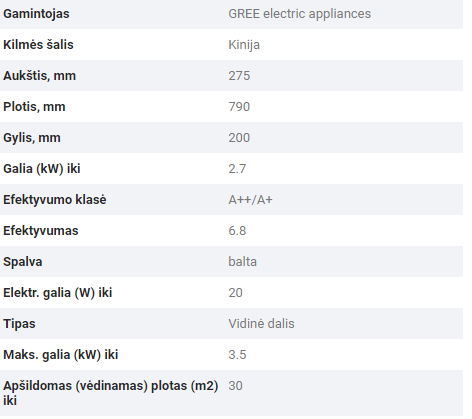472x419 pixels.
Task: Select the width value 790
Action: [239, 107]
